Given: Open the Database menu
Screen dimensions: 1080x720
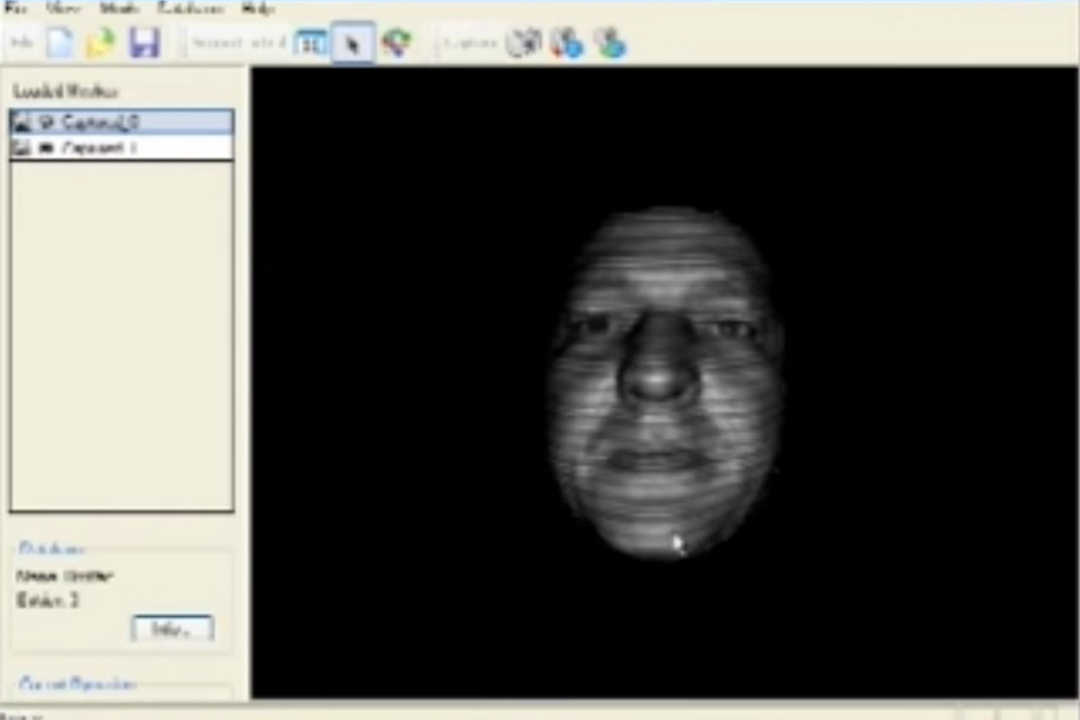Looking at the screenshot, I should [190, 8].
